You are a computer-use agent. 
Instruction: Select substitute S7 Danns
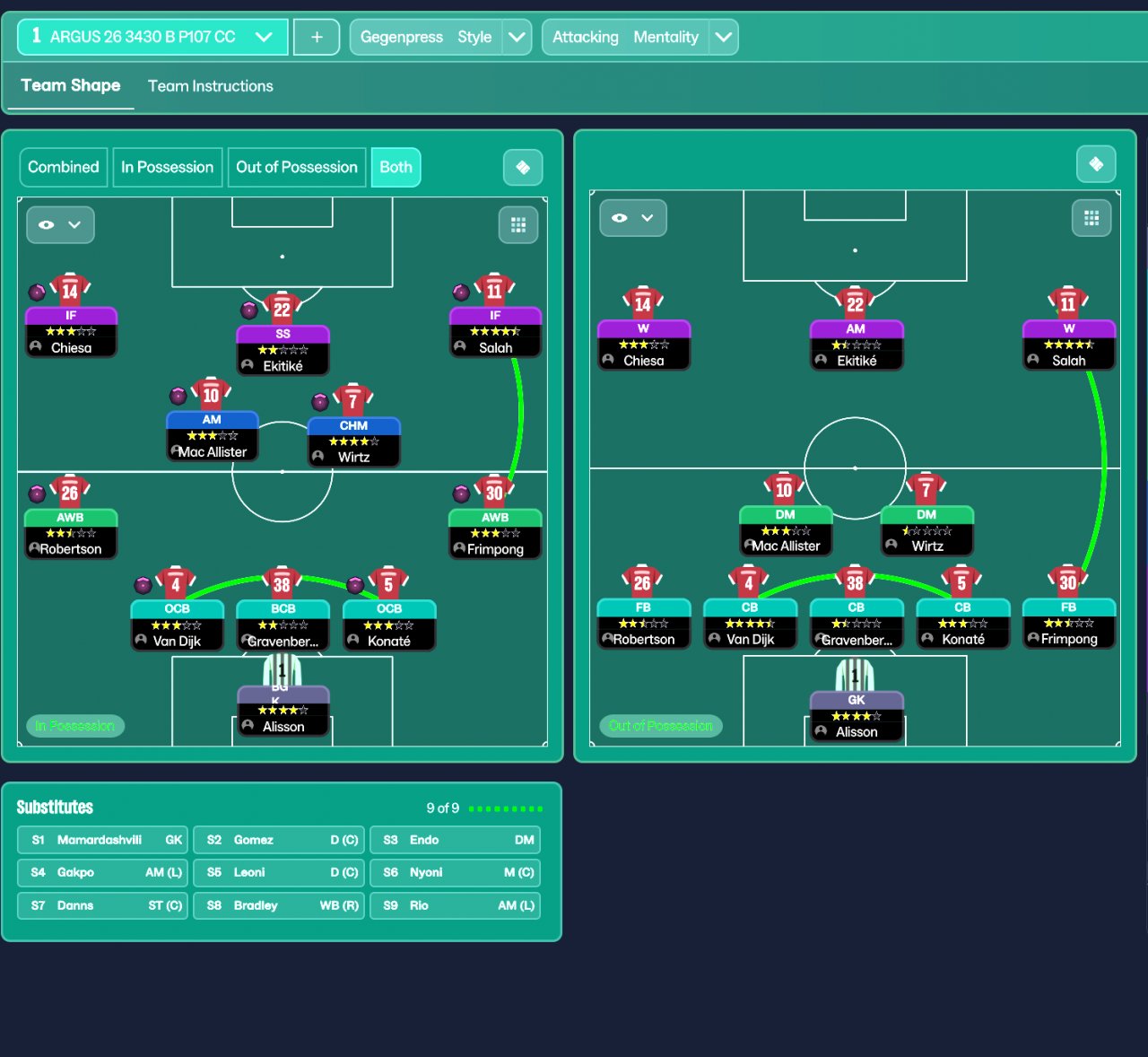coord(102,905)
